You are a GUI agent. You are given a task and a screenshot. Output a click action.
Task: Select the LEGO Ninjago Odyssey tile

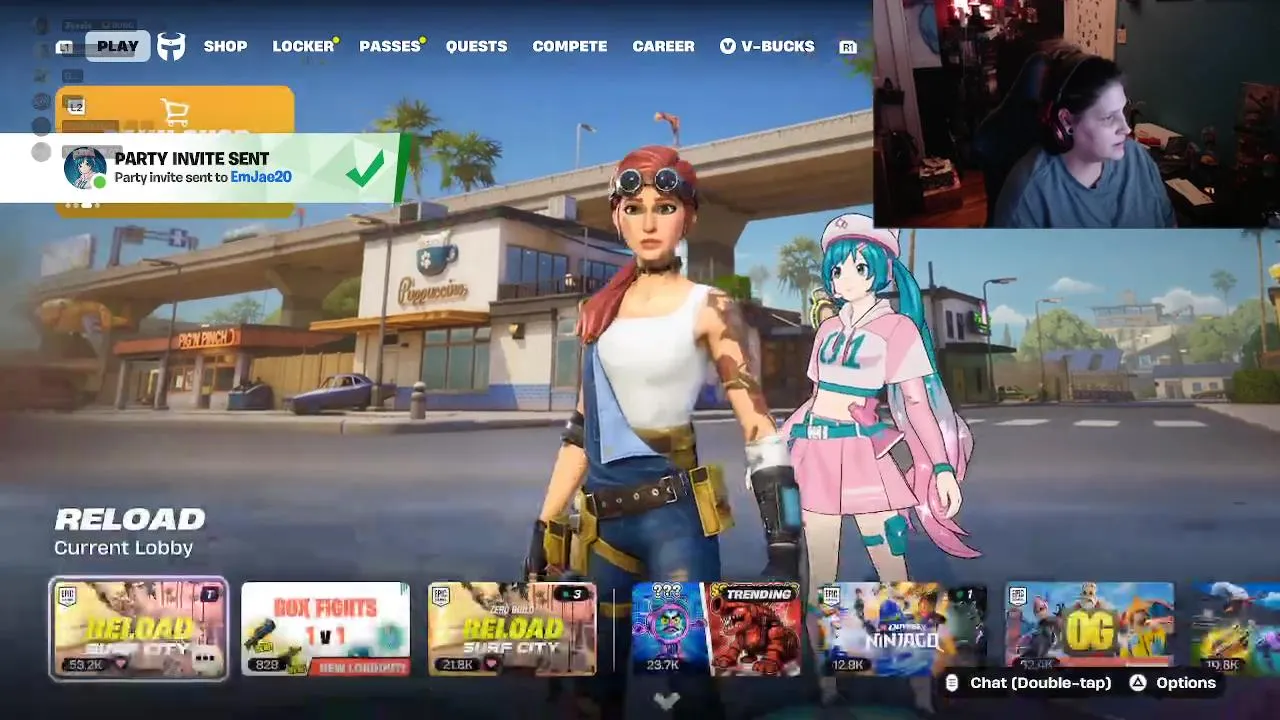(x=903, y=629)
